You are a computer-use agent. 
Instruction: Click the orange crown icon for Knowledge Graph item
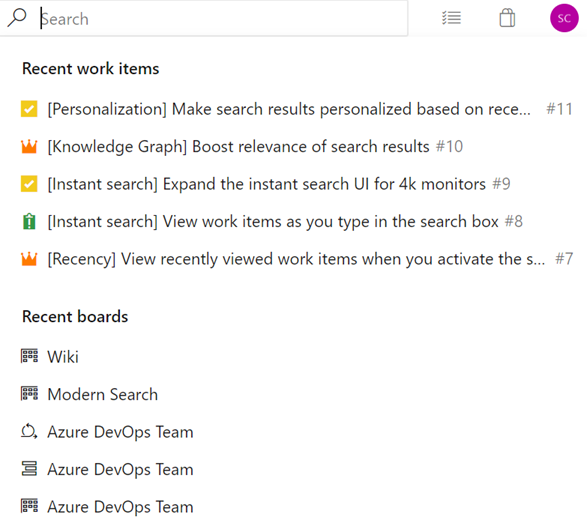coord(29,146)
